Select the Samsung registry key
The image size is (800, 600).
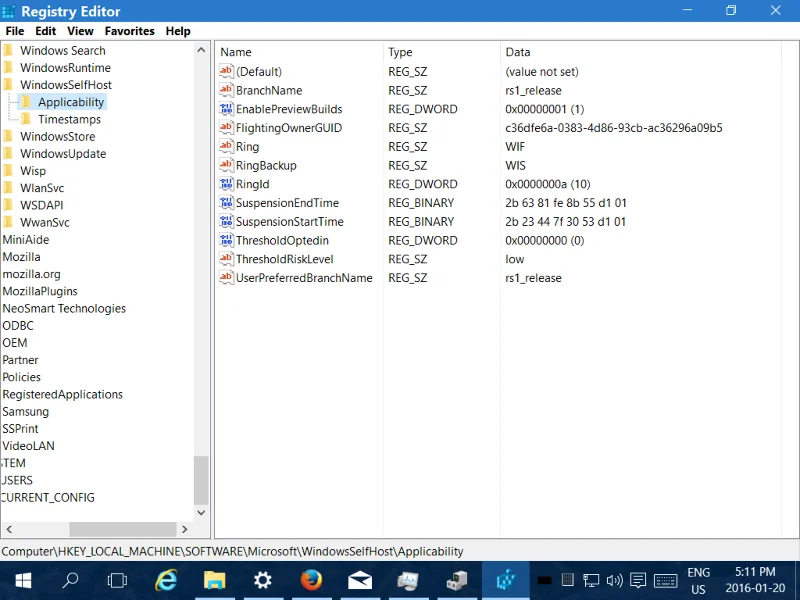click(26, 412)
